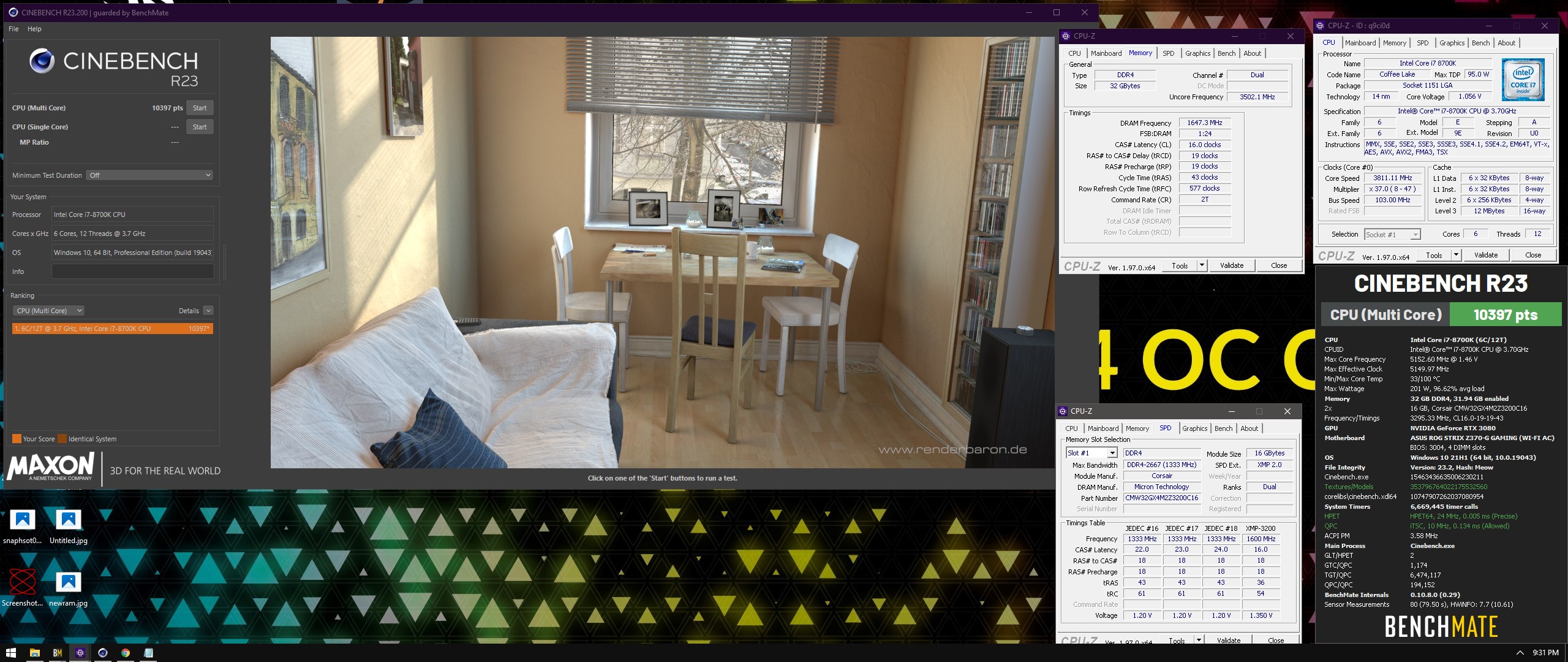Click the XMP-3200 column header in Timings Table
Image resolution: width=1568 pixels, height=662 pixels.
1261,528
